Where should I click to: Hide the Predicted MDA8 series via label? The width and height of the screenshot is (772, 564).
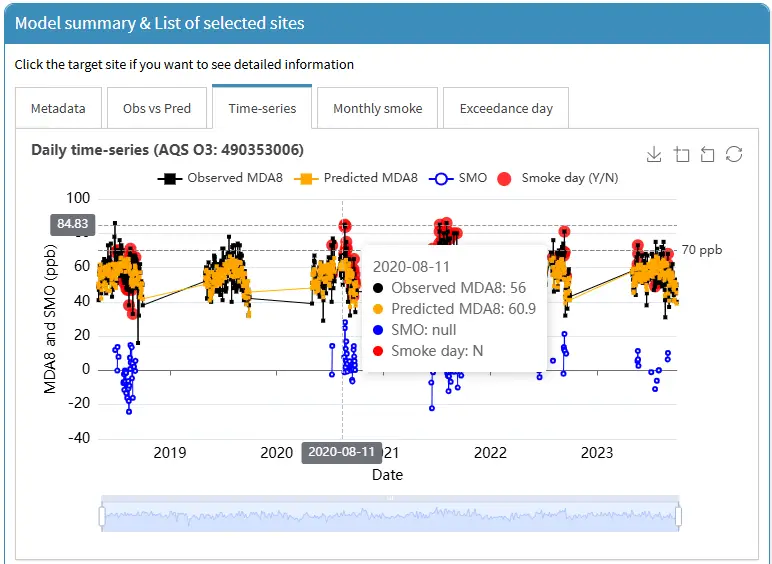tap(370, 178)
